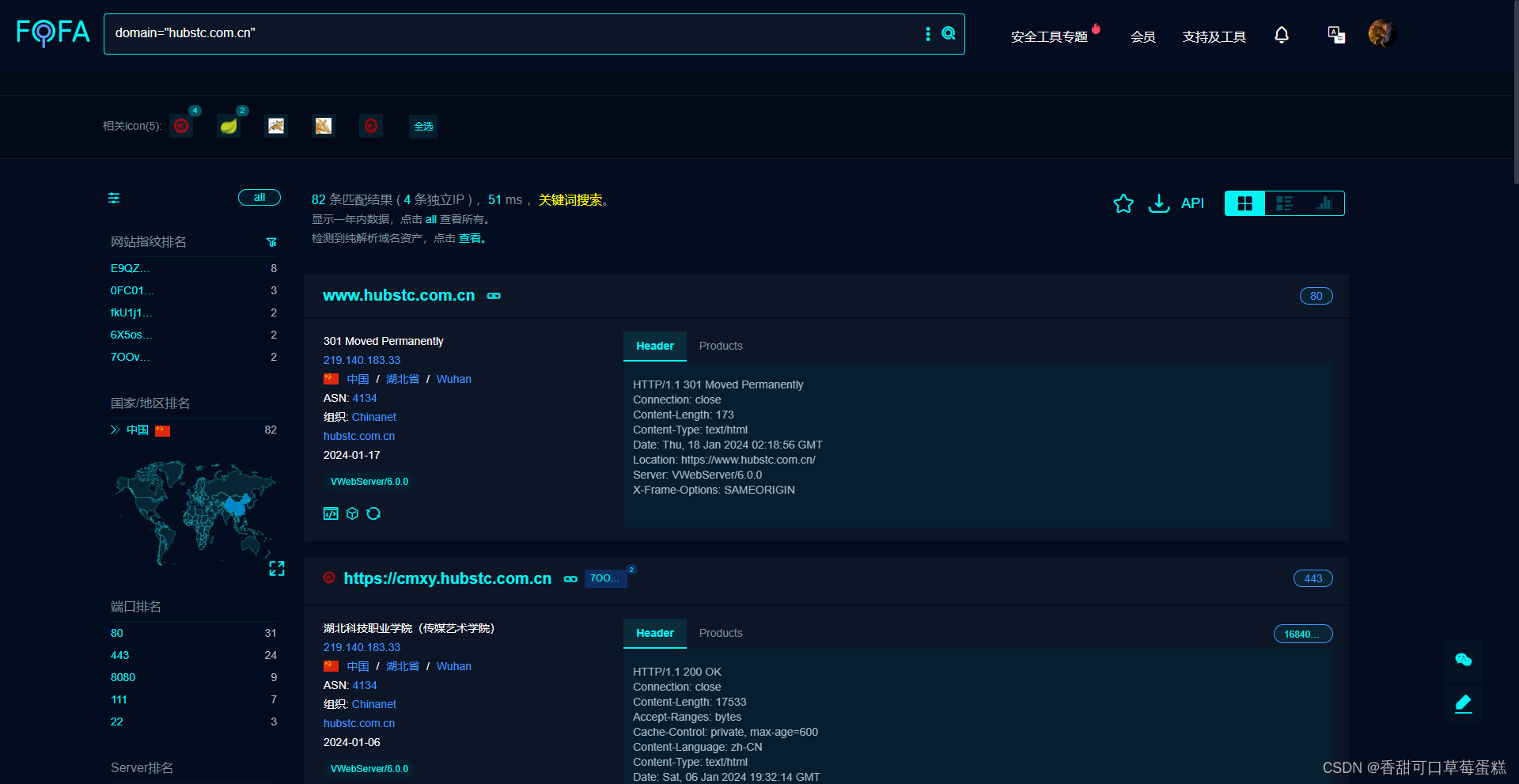Viewport: 1519px width, 784px height.
Task: Favorite this search with the star icon
Action: [x=1123, y=203]
